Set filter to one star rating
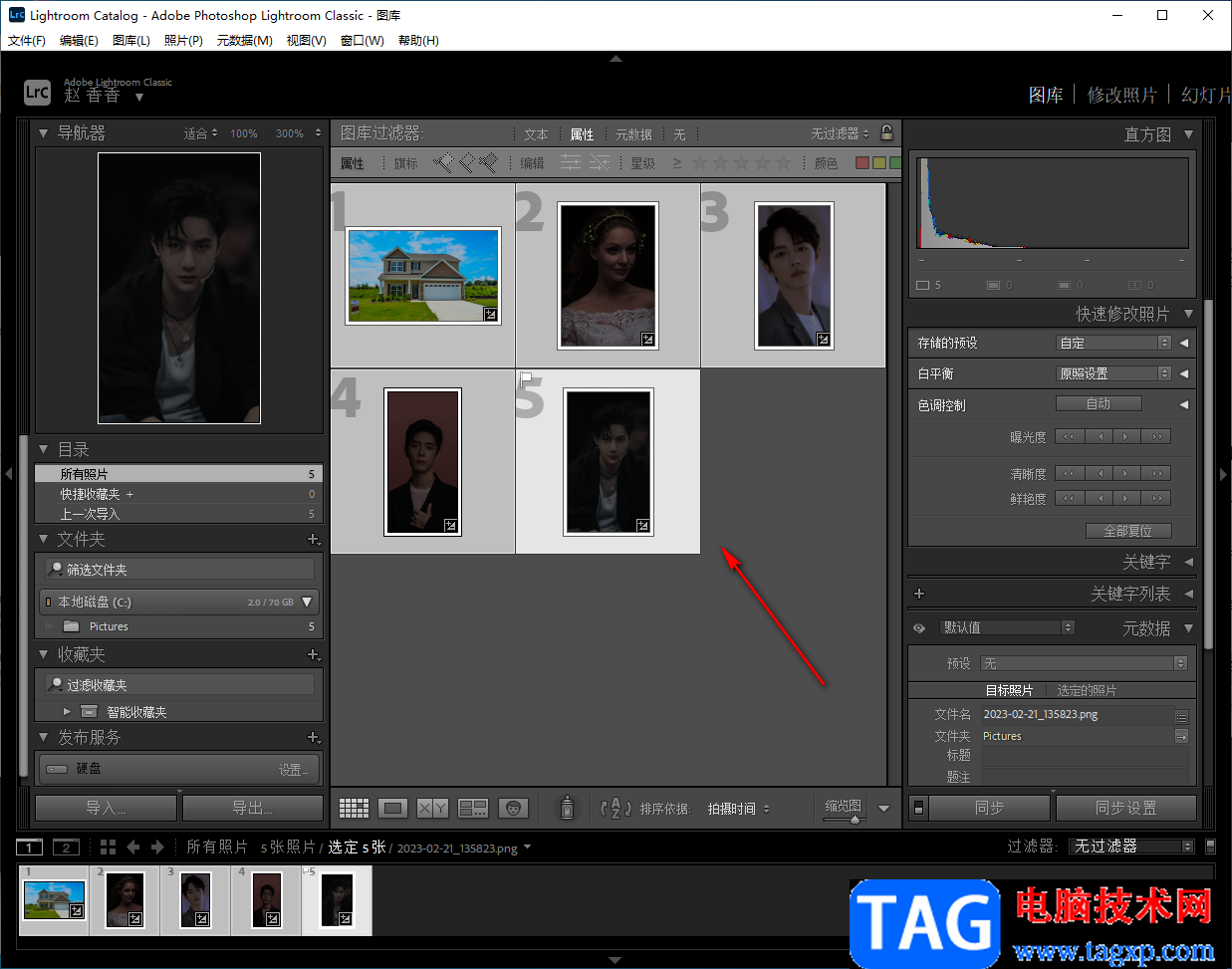 click(699, 162)
